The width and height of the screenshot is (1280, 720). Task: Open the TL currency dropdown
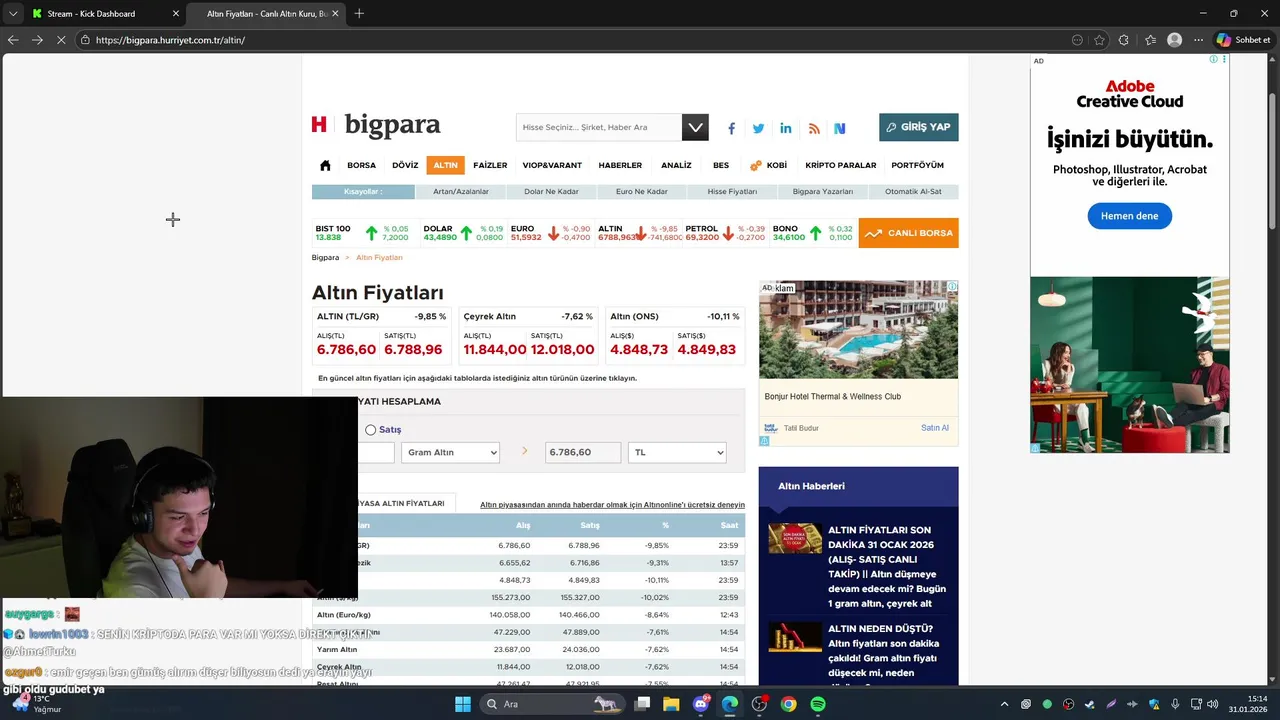click(677, 453)
